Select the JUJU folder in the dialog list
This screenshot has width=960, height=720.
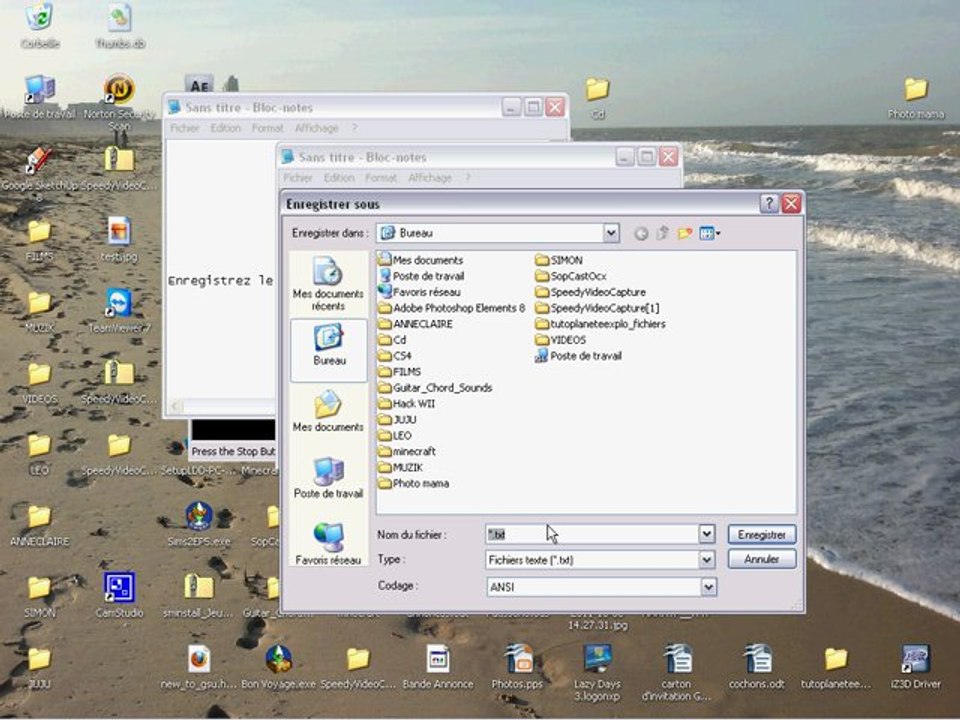pos(398,419)
